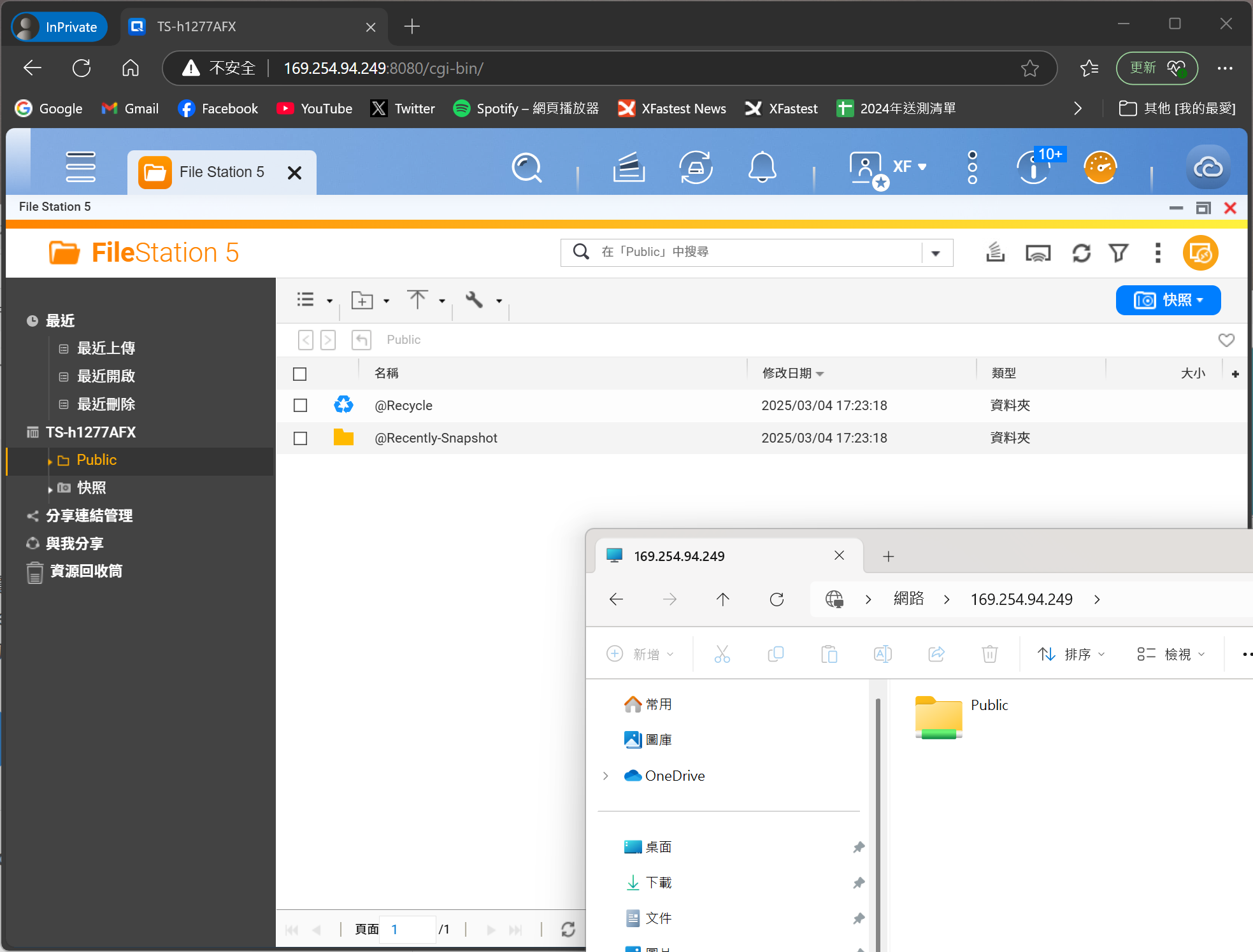Open the orange dashboard gauge icon
Viewport: 1253px width, 952px height.
point(1100,167)
